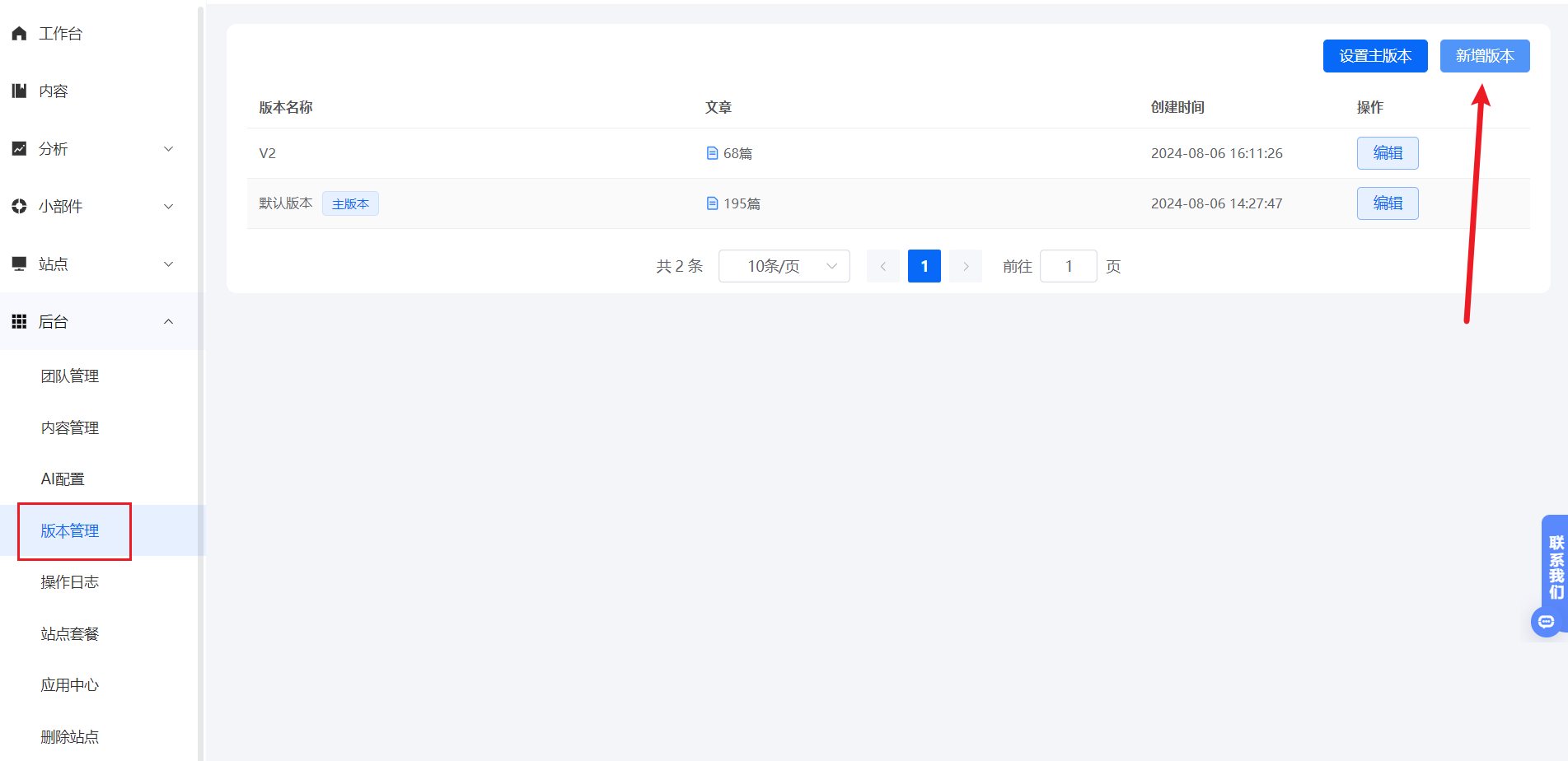The image size is (1568, 761).
Task: Click the 文章 column header
Action: pos(718,107)
